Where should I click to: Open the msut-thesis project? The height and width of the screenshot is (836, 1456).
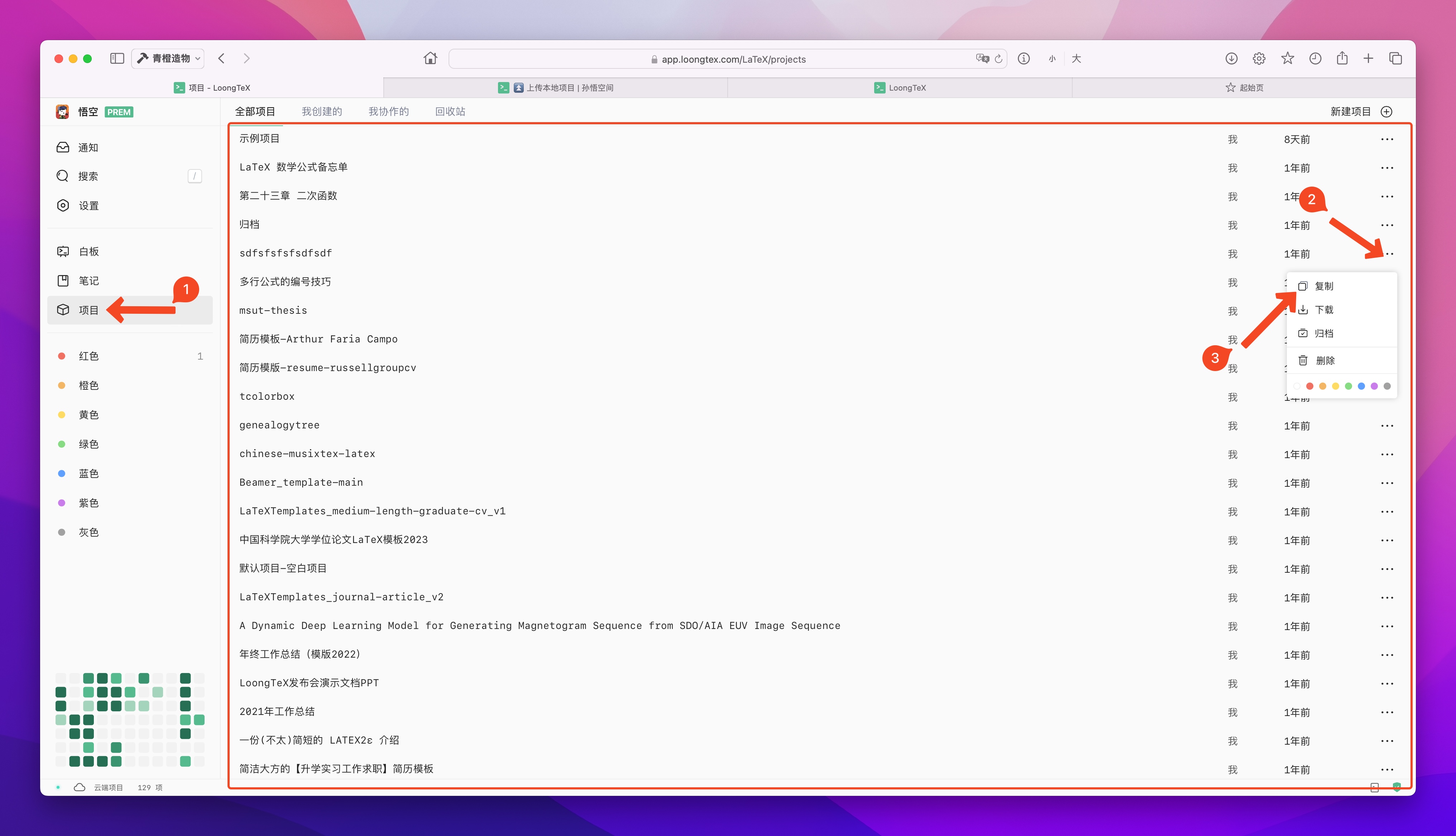273,311
